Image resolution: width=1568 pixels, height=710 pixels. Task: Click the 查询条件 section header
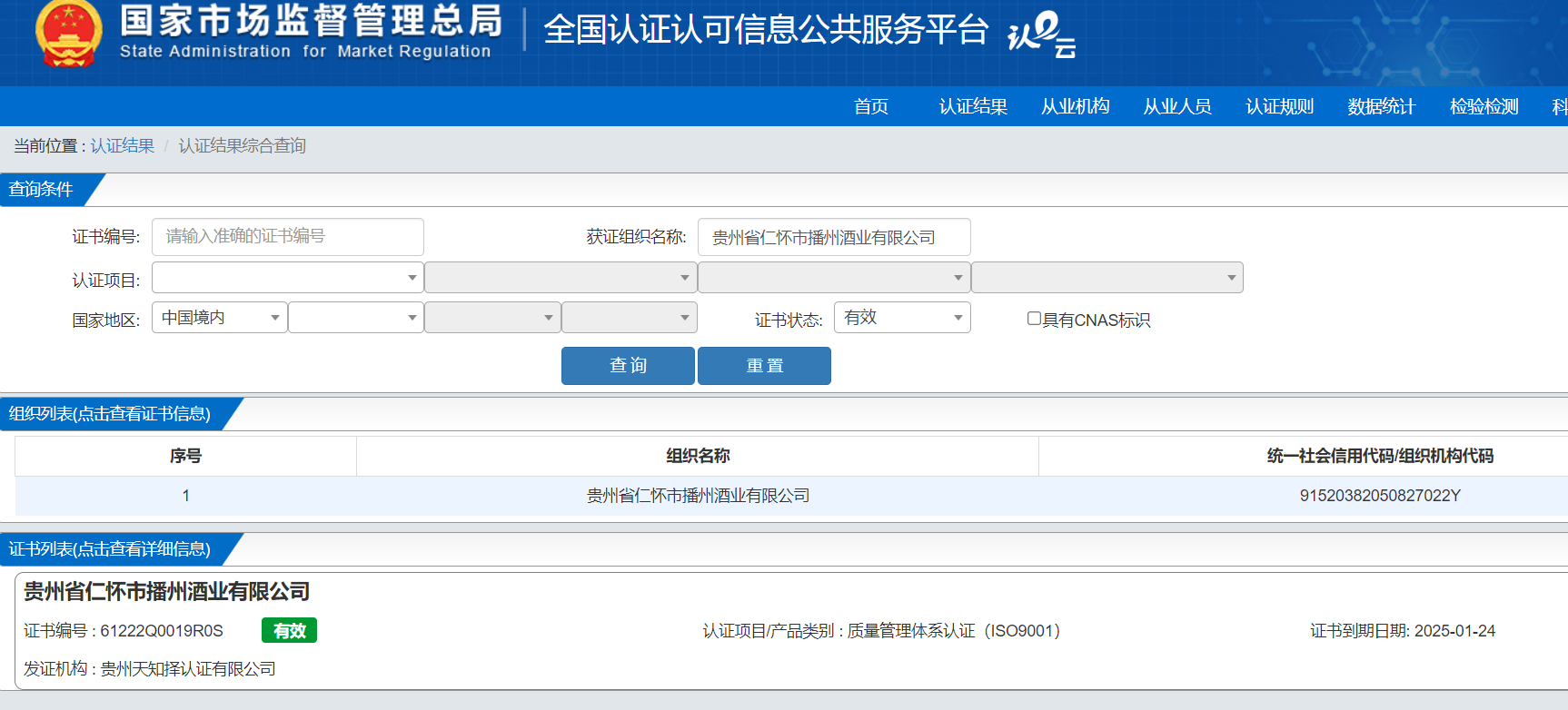click(41, 189)
